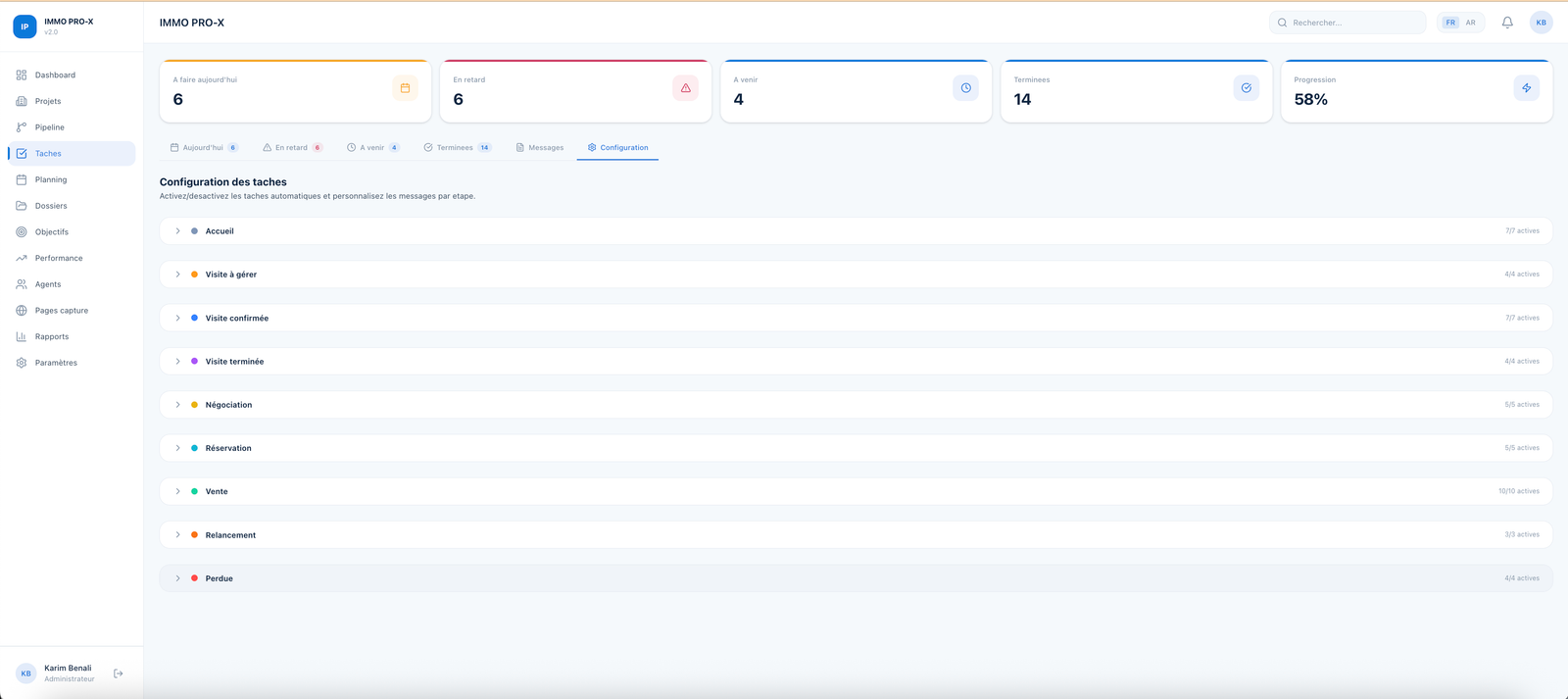1568x699 pixels.
Task: Open notifications bell icon
Action: pyautogui.click(x=1507, y=23)
